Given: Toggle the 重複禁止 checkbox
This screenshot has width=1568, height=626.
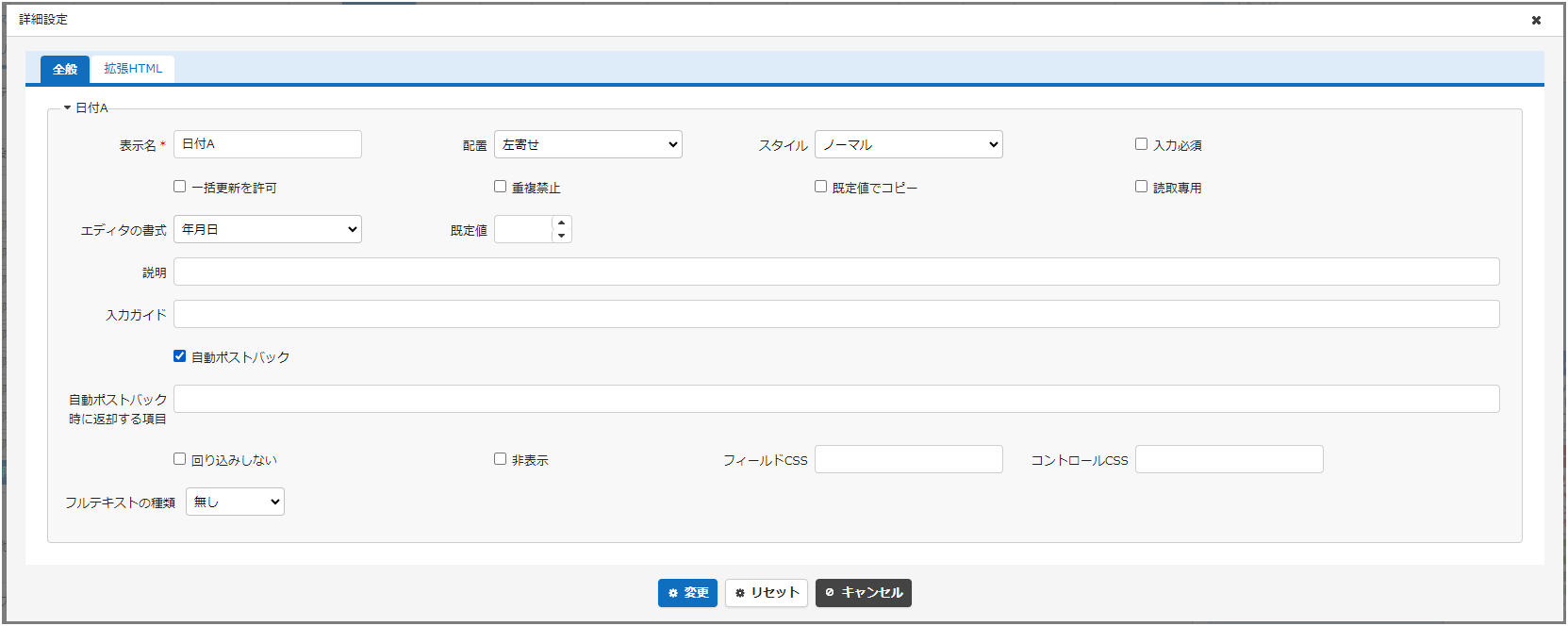Looking at the screenshot, I should pyautogui.click(x=500, y=187).
